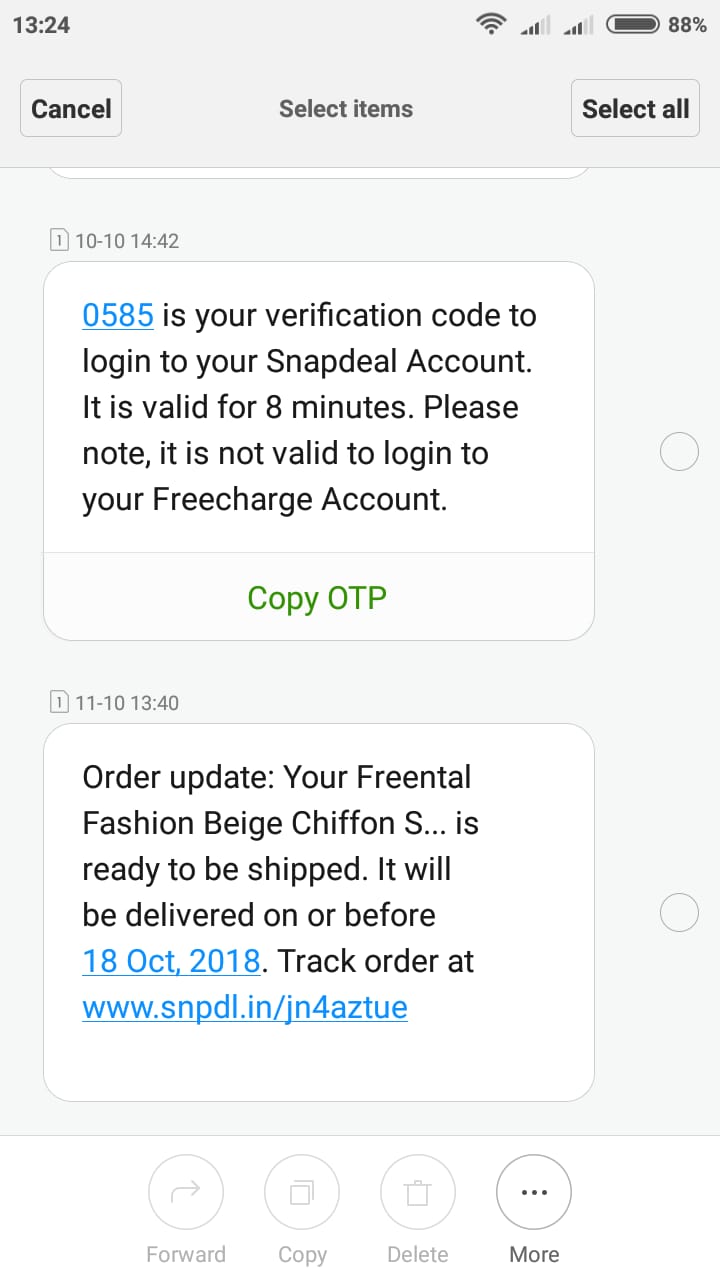The image size is (720, 1280).
Task: Open the www.snpdl.in/jn4aztue tracking link
Action: pos(245,1006)
